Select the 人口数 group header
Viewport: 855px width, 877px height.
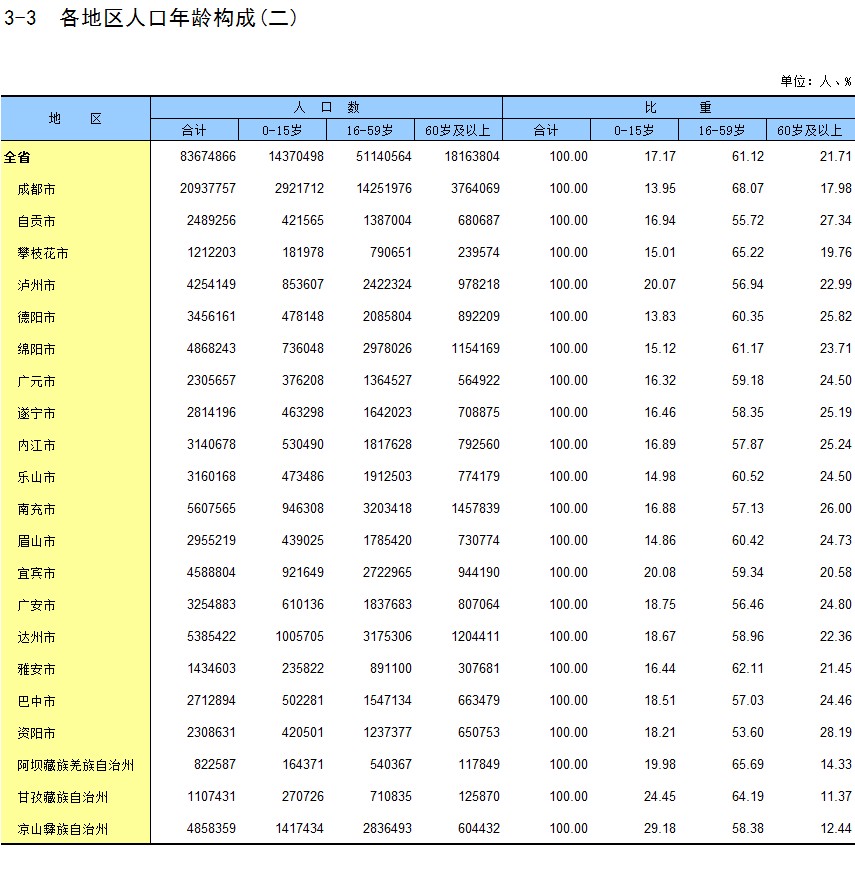click(327, 107)
